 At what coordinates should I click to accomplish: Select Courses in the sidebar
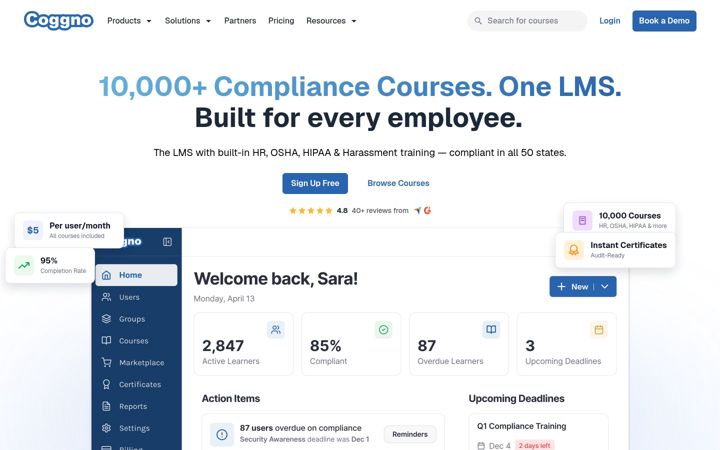coord(136,341)
